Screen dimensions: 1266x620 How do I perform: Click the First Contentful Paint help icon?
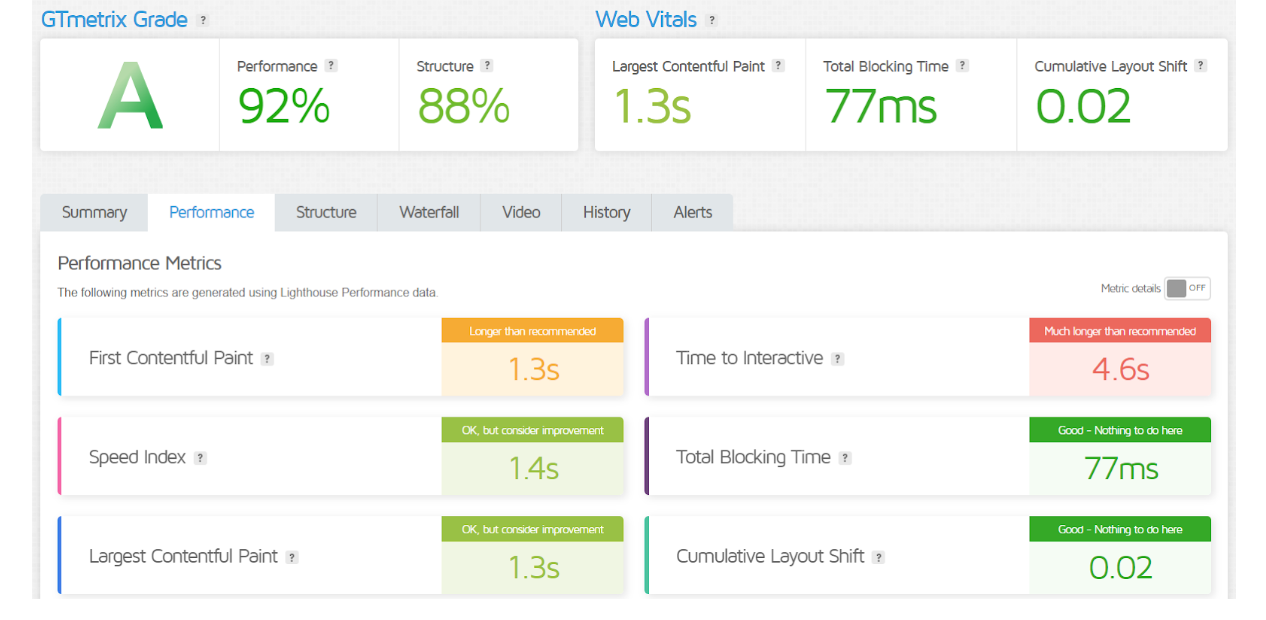(267, 358)
